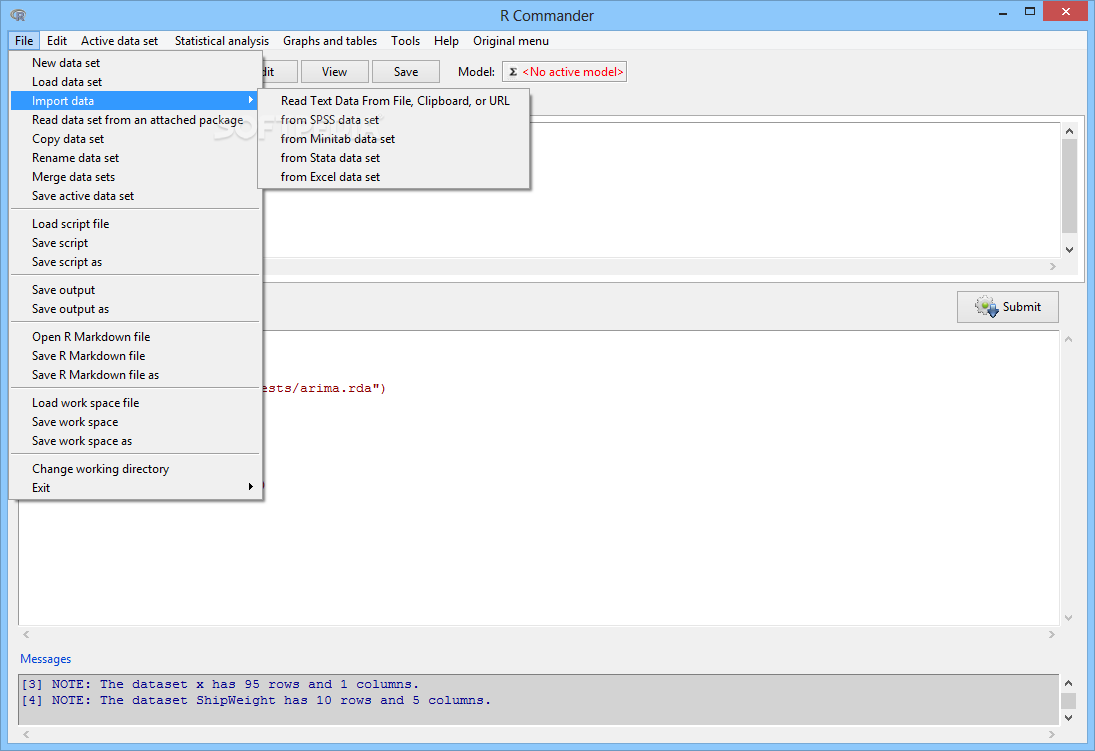Click right arrow of output horizontal scrollbar
Image resolution: width=1095 pixels, height=751 pixels.
click(x=1052, y=634)
